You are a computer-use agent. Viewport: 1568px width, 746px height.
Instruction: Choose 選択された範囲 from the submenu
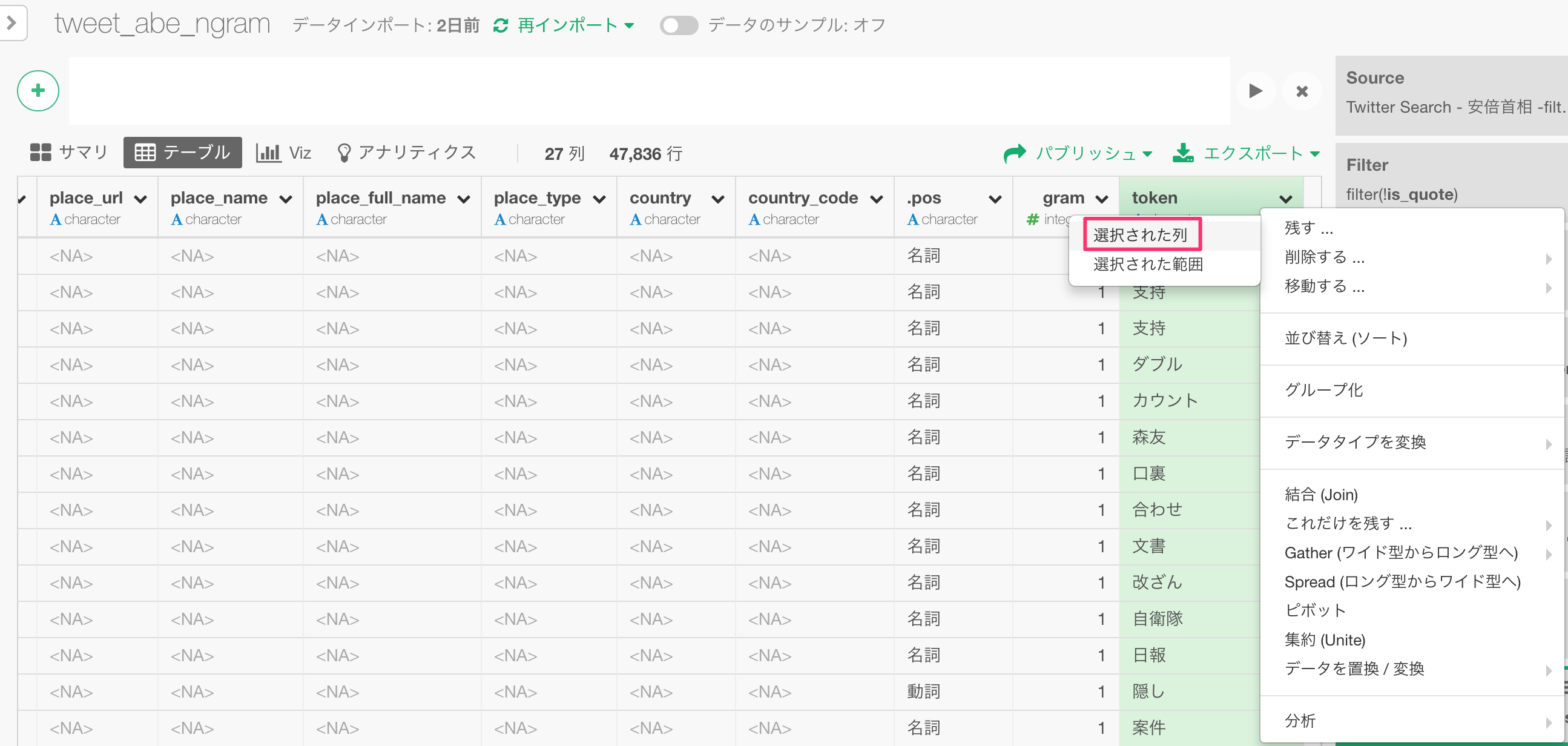[1147, 264]
